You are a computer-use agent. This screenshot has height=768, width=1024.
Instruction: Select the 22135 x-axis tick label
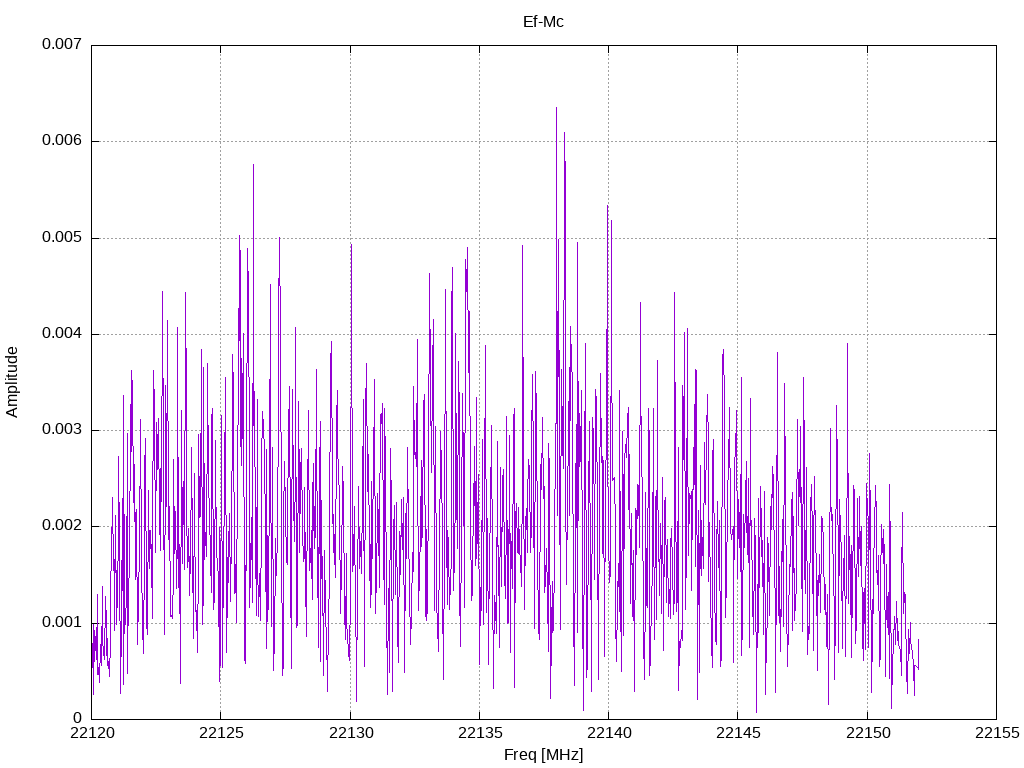tap(480, 733)
